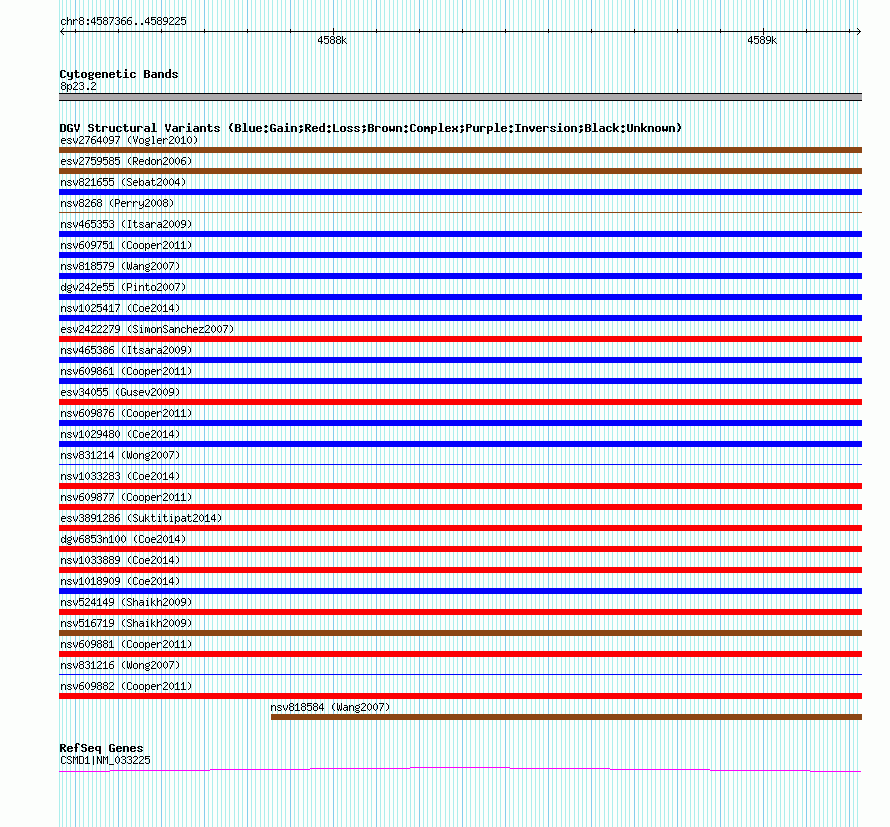Select the brown bar under nsv818584 (Wang2007)
Image resolution: width=890 pixels, height=827 pixels.
tap(566, 717)
